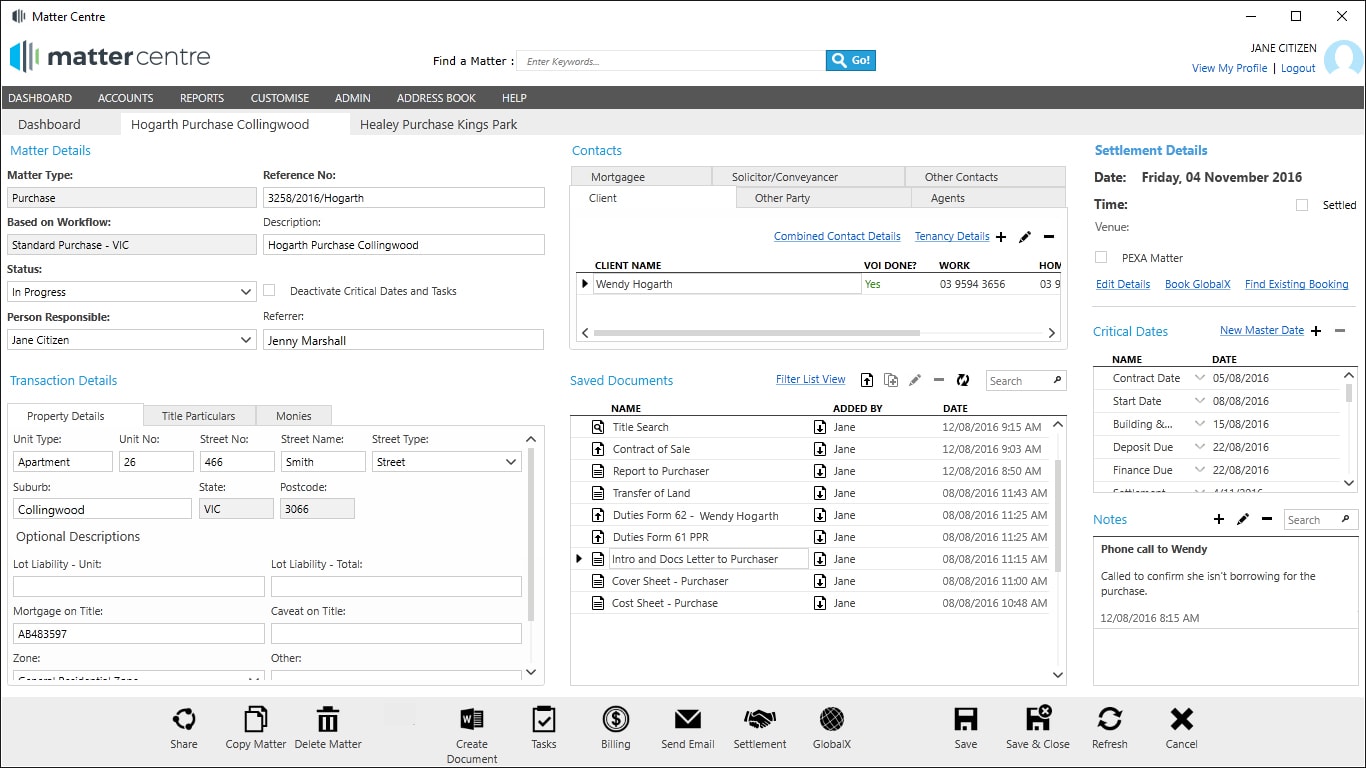Click the copy-add document icon in Saved Documents
Viewport: 1366px width, 768px height.
pyautogui.click(x=891, y=380)
